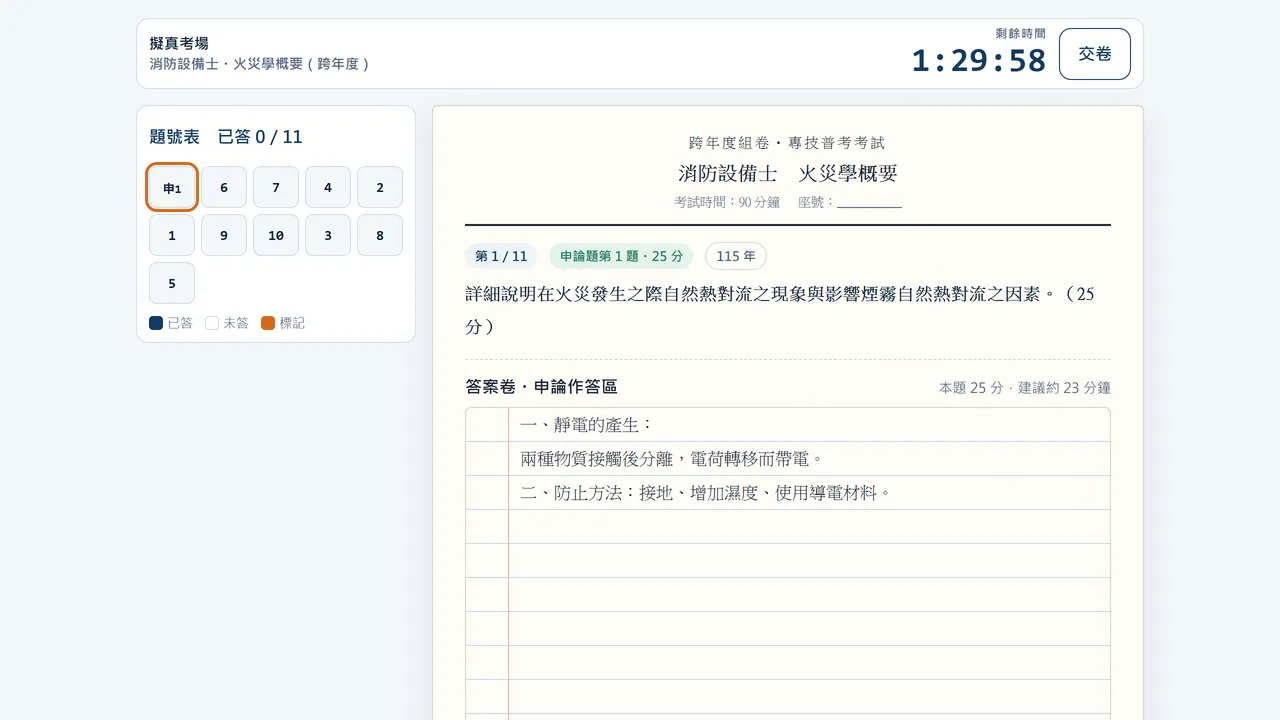Jump to question 2 in the grid
1280x720 pixels.
click(380, 188)
